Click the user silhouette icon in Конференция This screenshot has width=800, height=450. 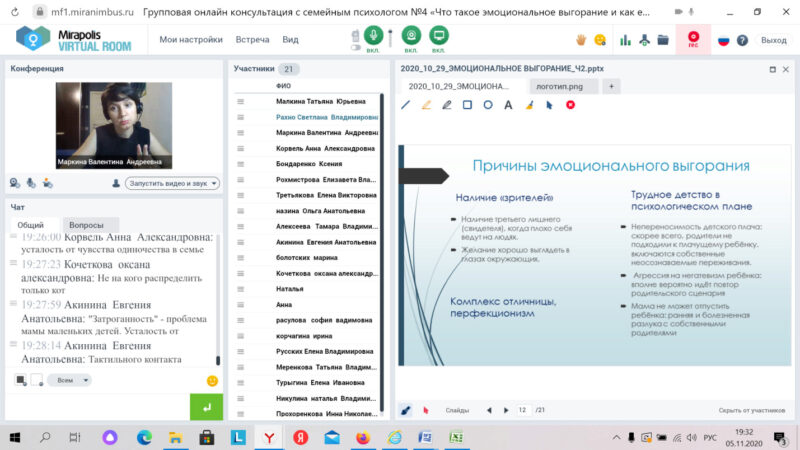[x=116, y=183]
